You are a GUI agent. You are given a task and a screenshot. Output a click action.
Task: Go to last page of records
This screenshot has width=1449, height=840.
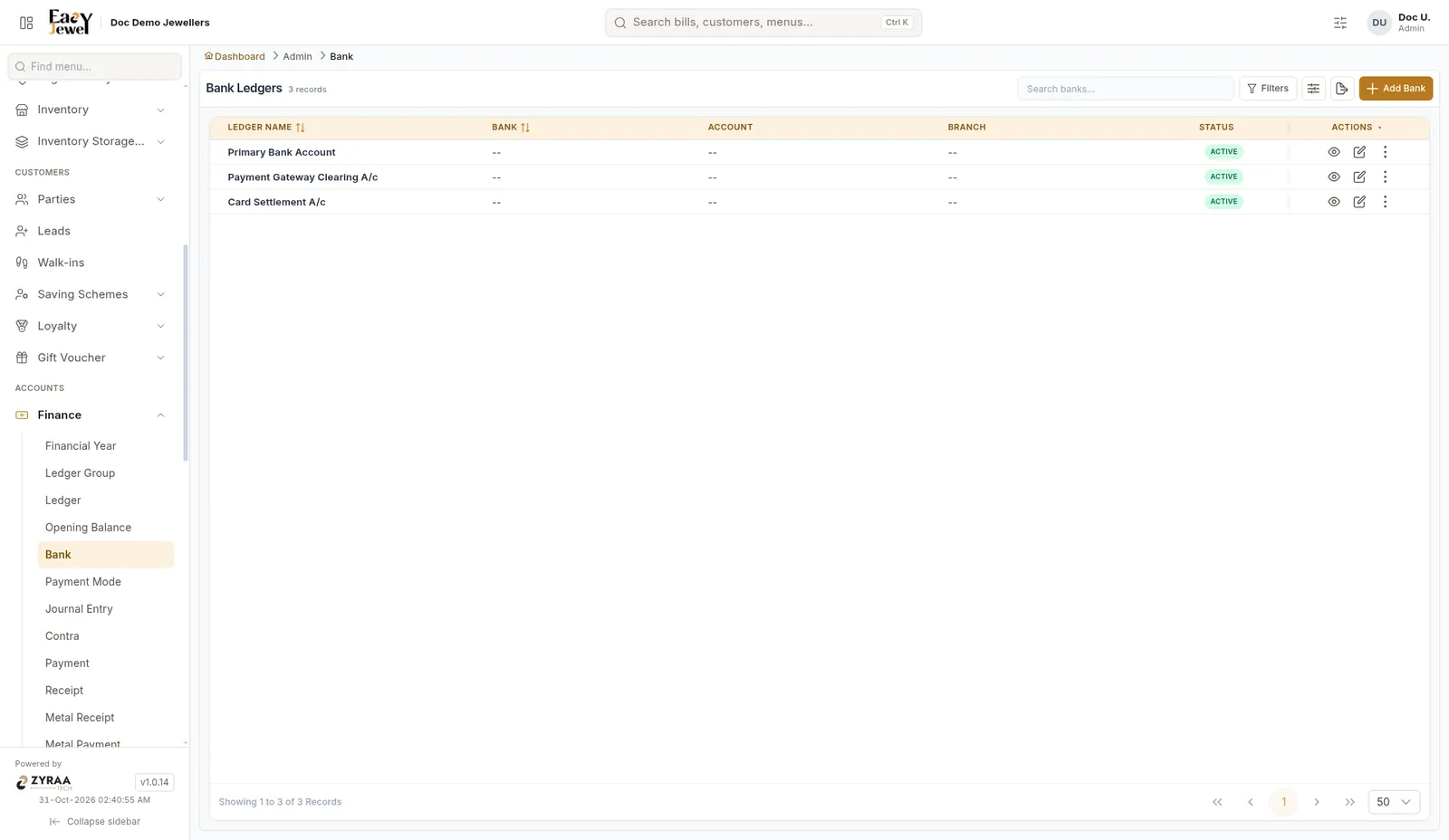(1350, 802)
